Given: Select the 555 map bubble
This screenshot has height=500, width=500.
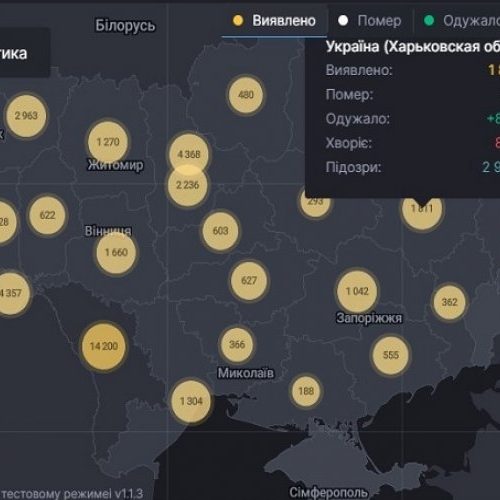Looking at the screenshot, I should (x=391, y=355).
